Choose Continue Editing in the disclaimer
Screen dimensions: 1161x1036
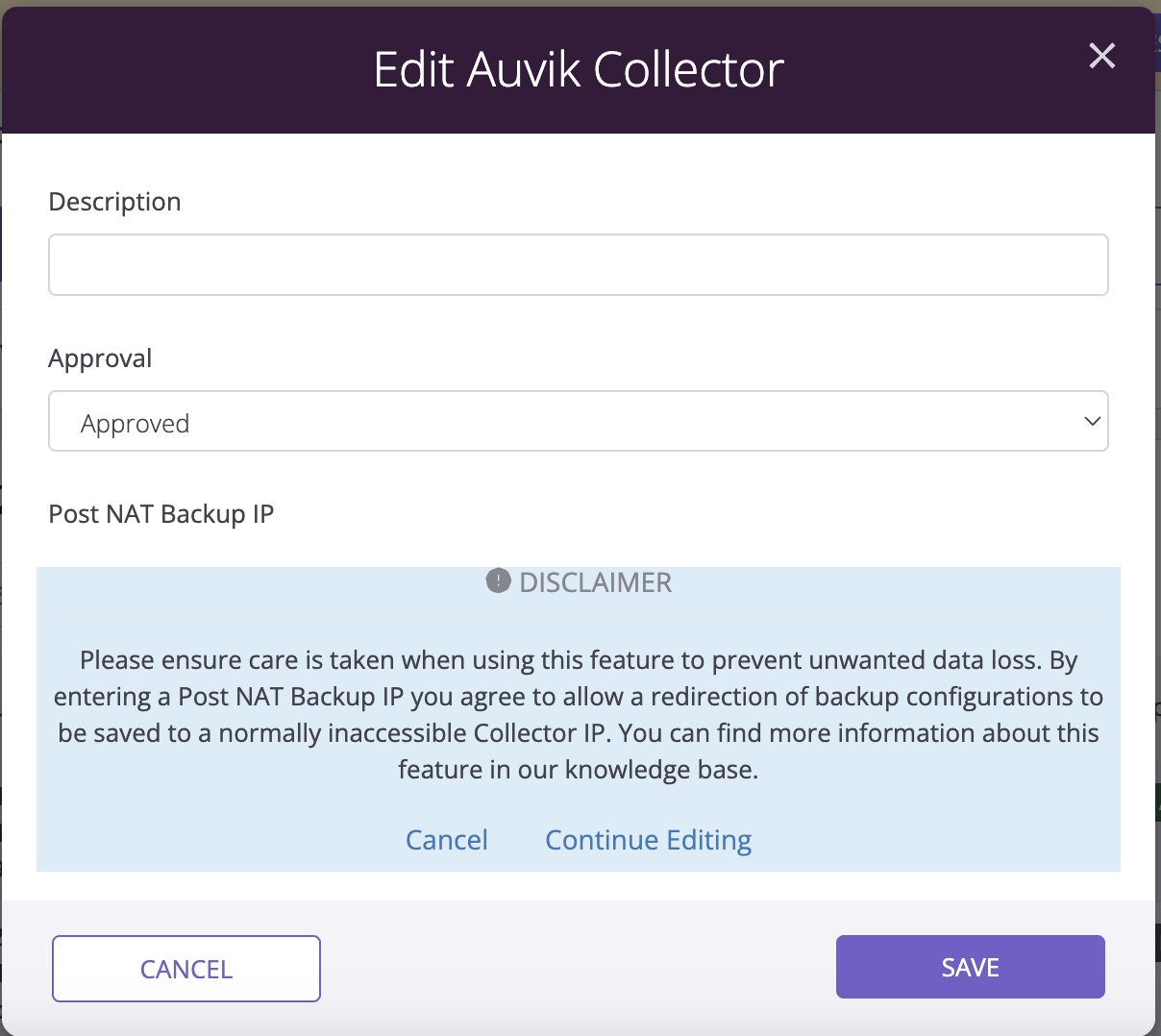[x=649, y=840]
